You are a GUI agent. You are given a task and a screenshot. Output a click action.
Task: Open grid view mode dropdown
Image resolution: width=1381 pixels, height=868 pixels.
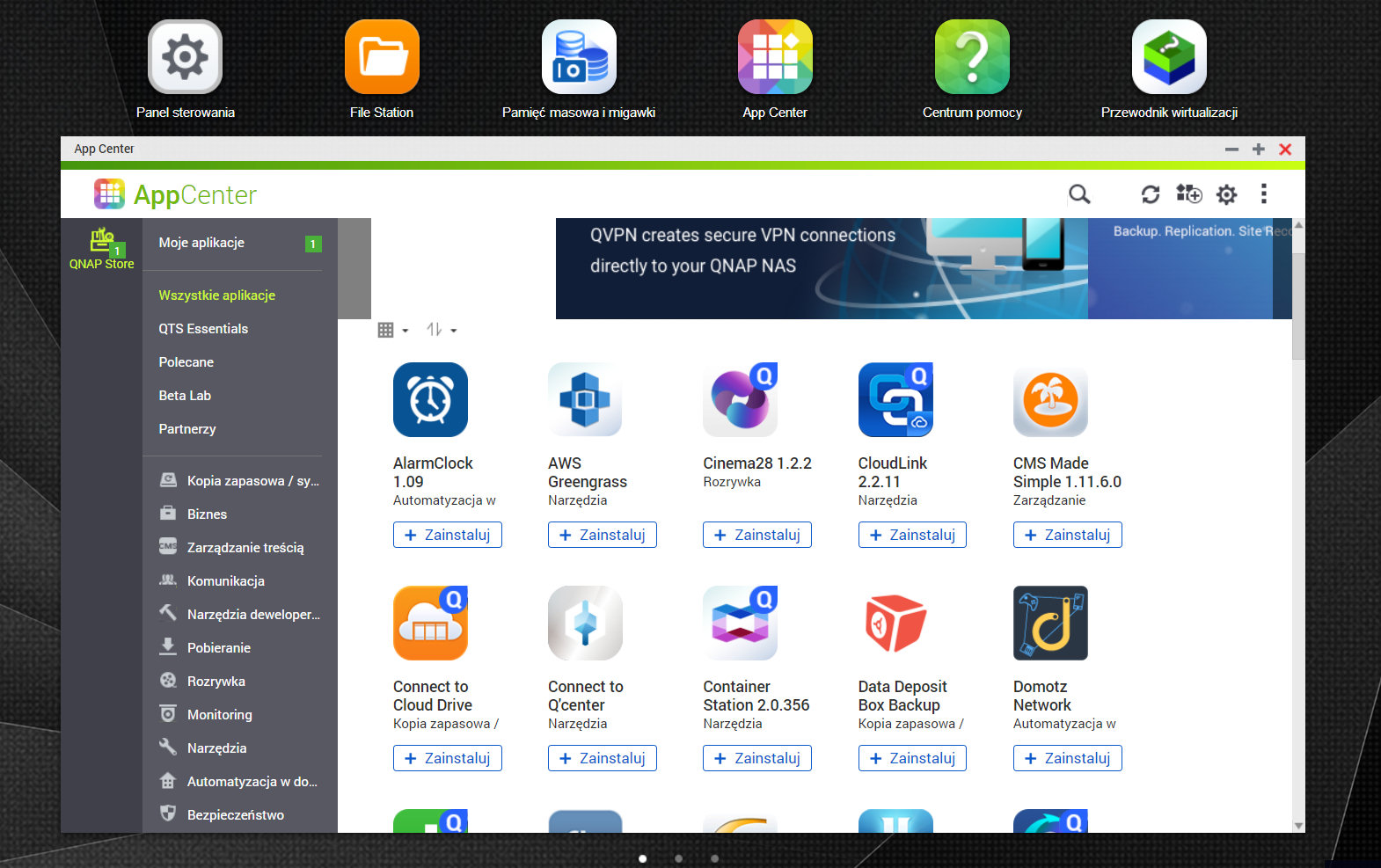(393, 330)
